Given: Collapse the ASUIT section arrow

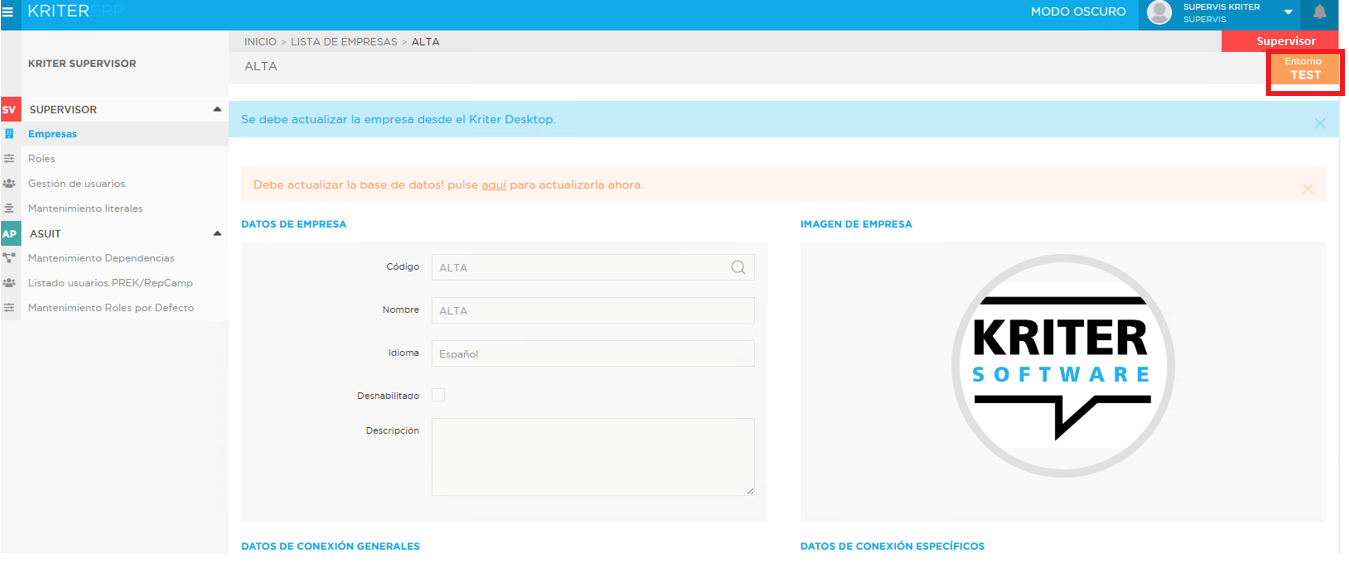Looking at the screenshot, I should tap(217, 233).
